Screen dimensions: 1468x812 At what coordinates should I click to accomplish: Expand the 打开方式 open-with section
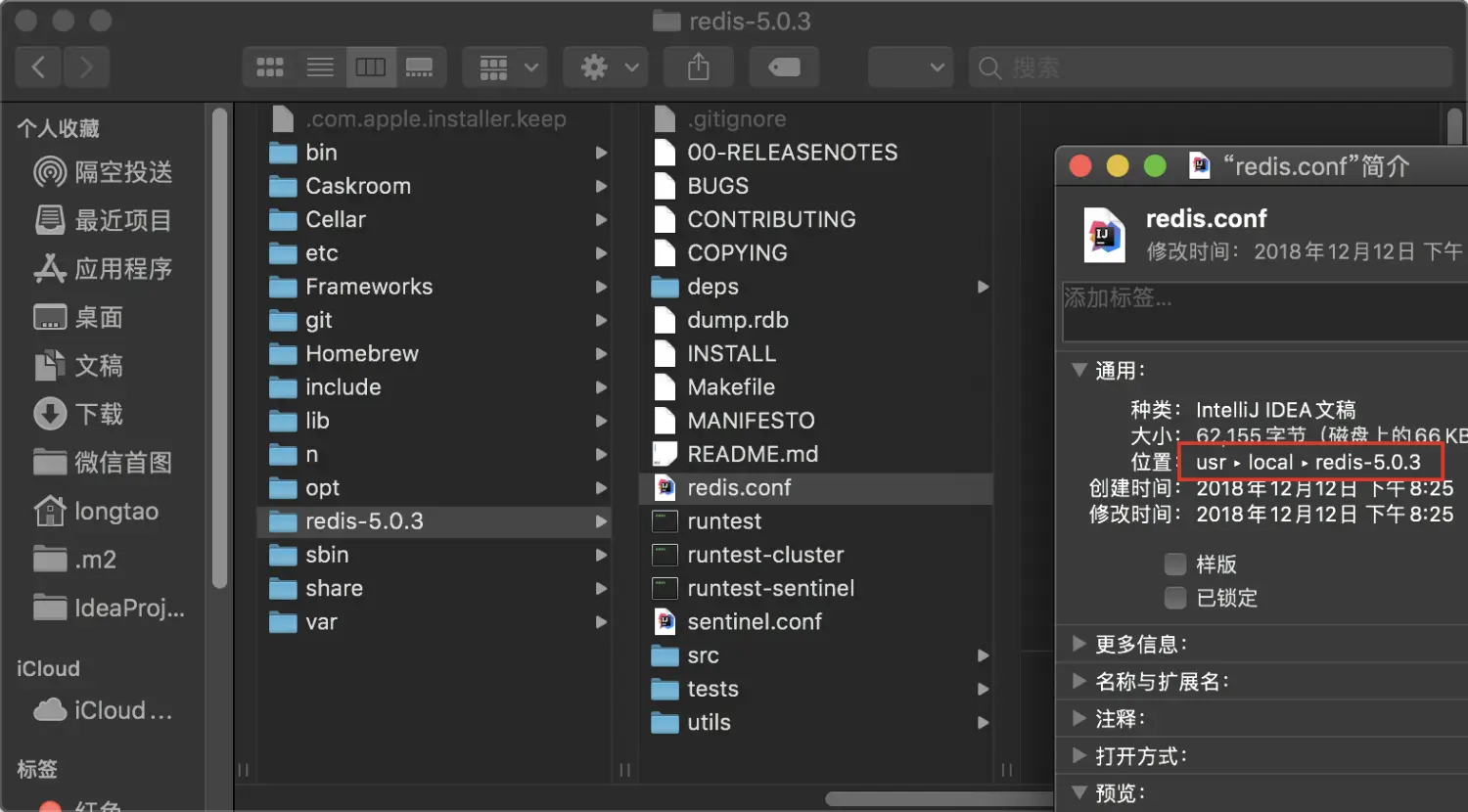(x=1079, y=755)
